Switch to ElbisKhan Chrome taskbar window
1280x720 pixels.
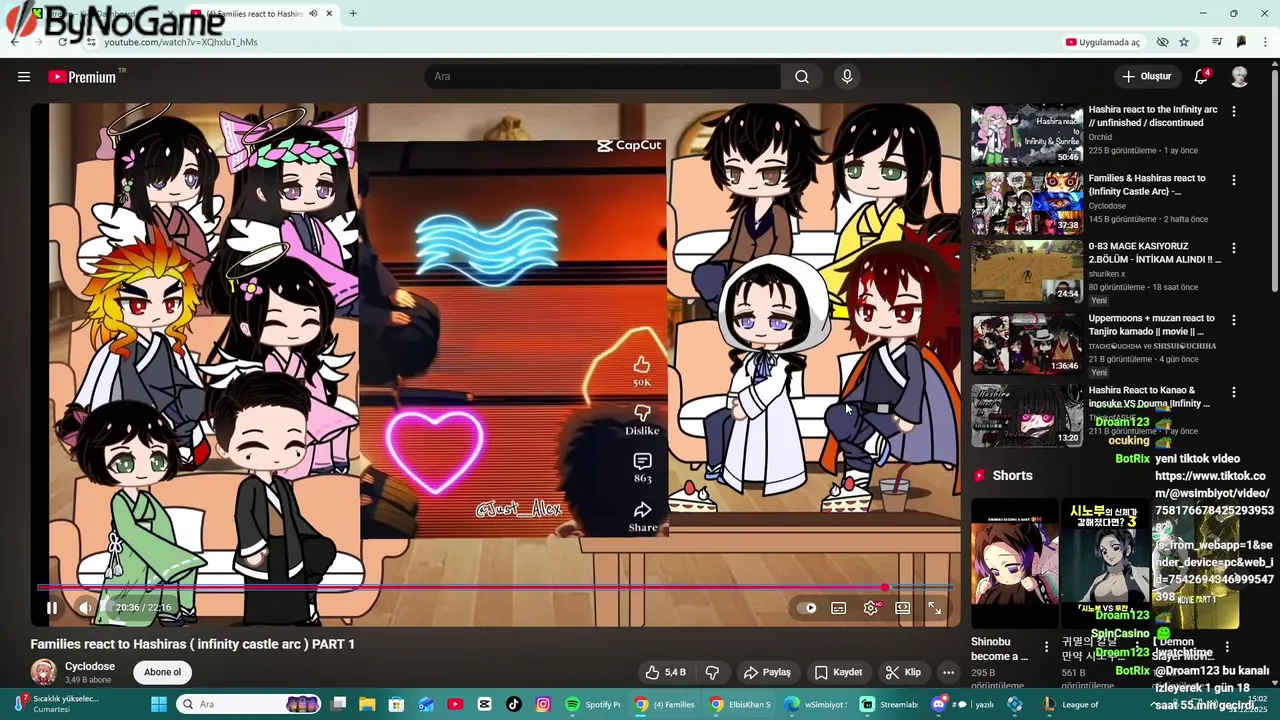pos(741,704)
